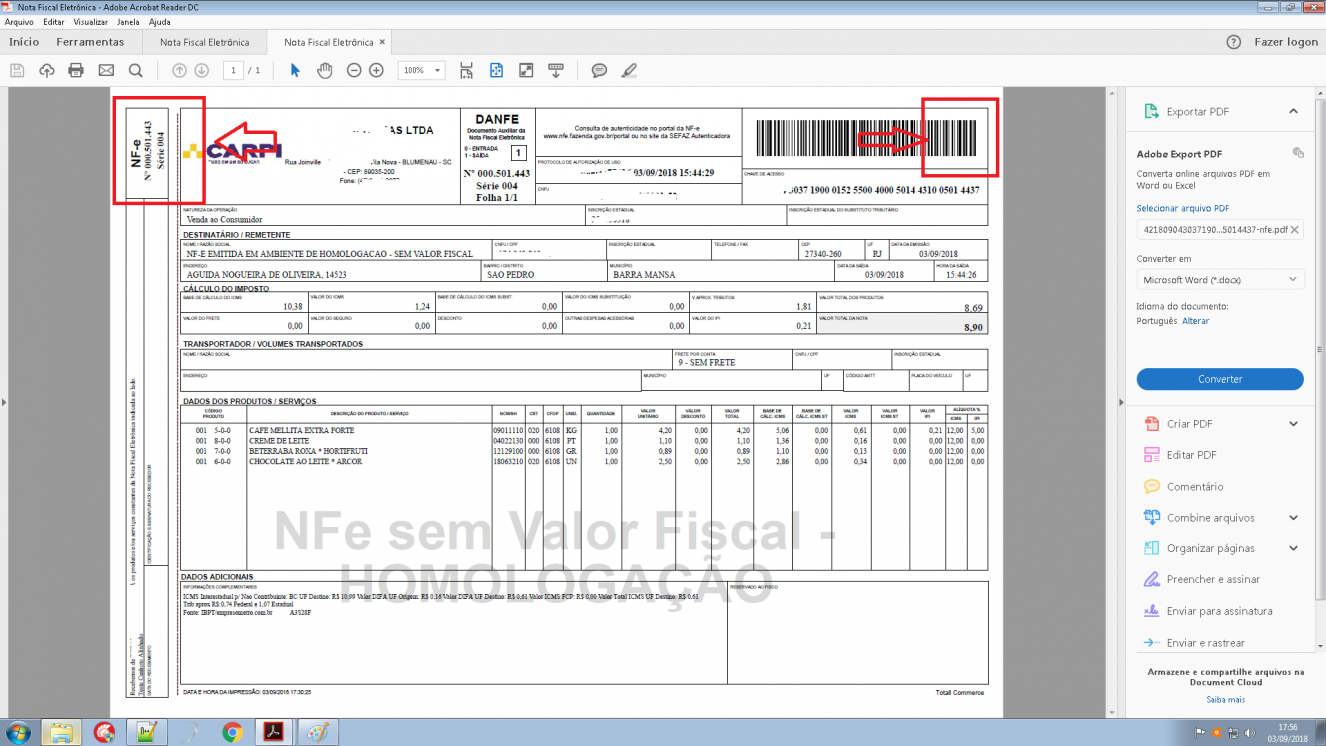This screenshot has width=1326, height=746.
Task: Choose the selection arrow tool
Action: pyautogui.click(x=295, y=70)
